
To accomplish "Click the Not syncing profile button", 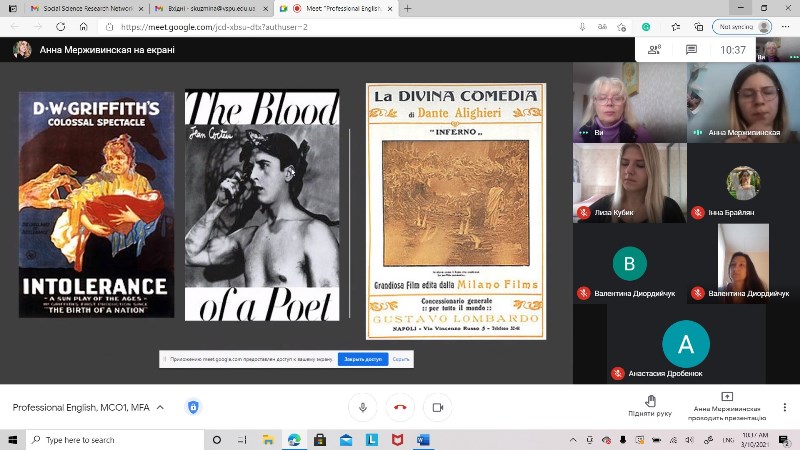I will coord(742,27).
